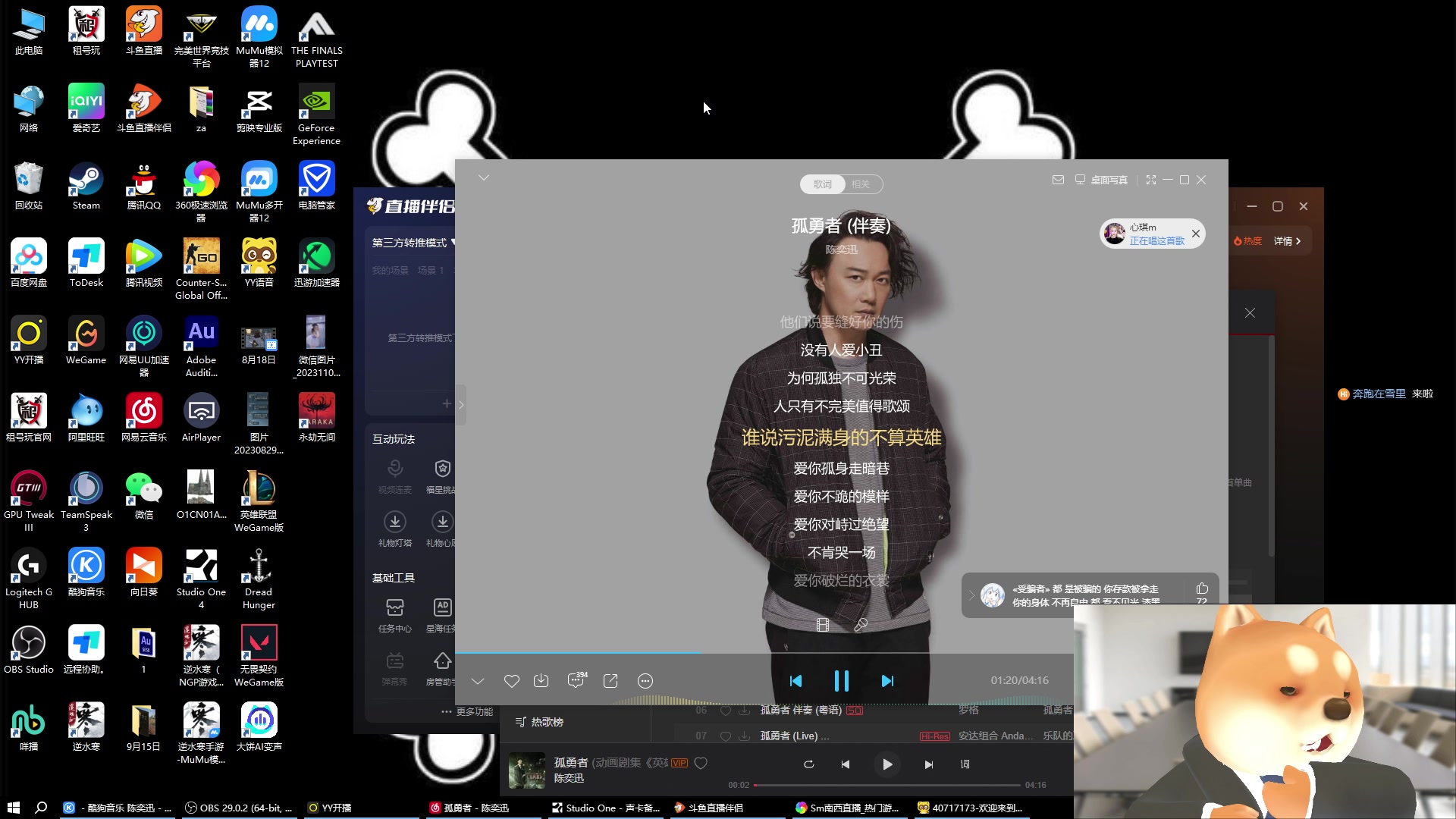Select 我的场景 tab in 直播伴侣

pyautogui.click(x=390, y=271)
